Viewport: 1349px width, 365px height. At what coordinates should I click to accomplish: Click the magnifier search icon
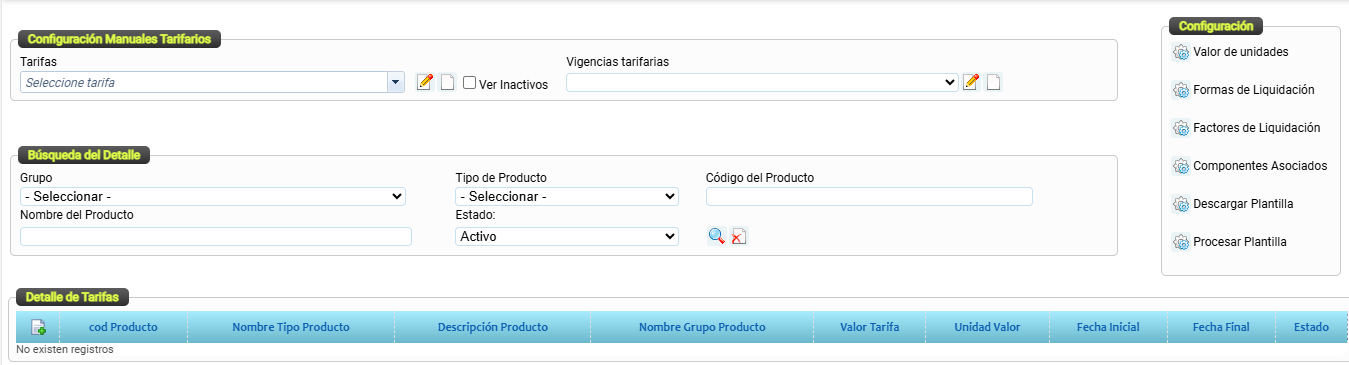pos(716,236)
